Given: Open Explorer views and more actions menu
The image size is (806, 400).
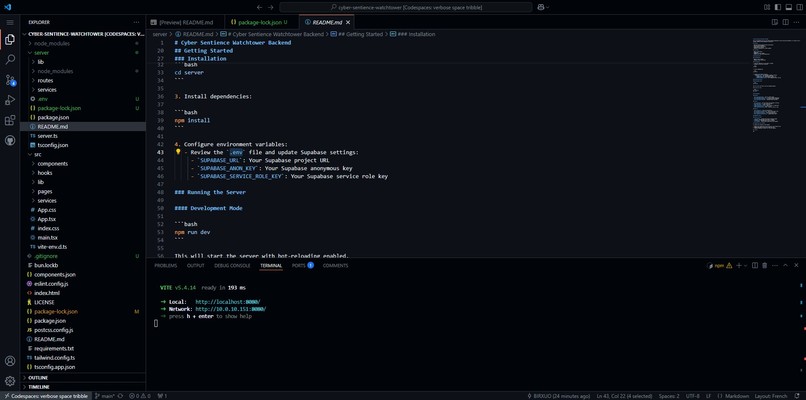Looking at the screenshot, I should tap(136, 23).
